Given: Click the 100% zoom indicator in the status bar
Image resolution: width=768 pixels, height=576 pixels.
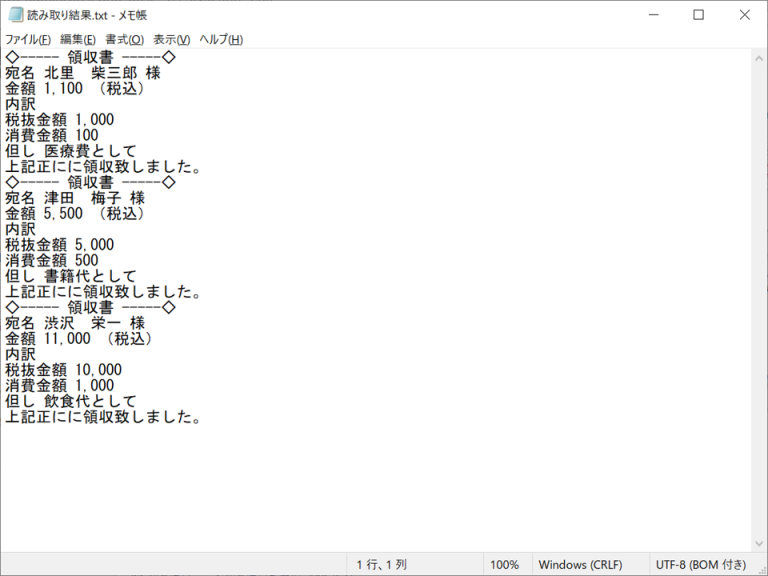Looking at the screenshot, I should (x=504, y=565).
